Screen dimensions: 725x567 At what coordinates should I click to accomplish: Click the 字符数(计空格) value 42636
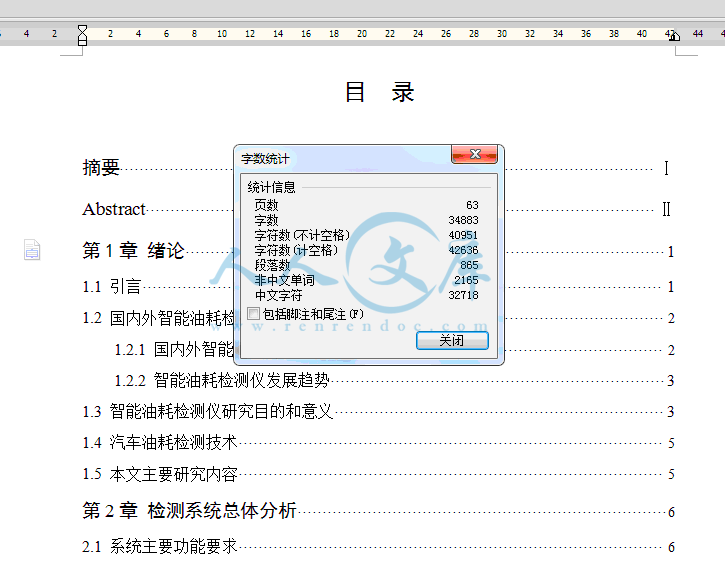pos(463,250)
